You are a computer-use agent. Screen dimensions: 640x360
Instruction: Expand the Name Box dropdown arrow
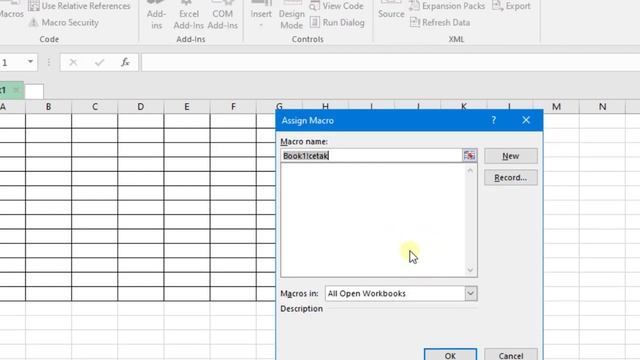point(30,62)
